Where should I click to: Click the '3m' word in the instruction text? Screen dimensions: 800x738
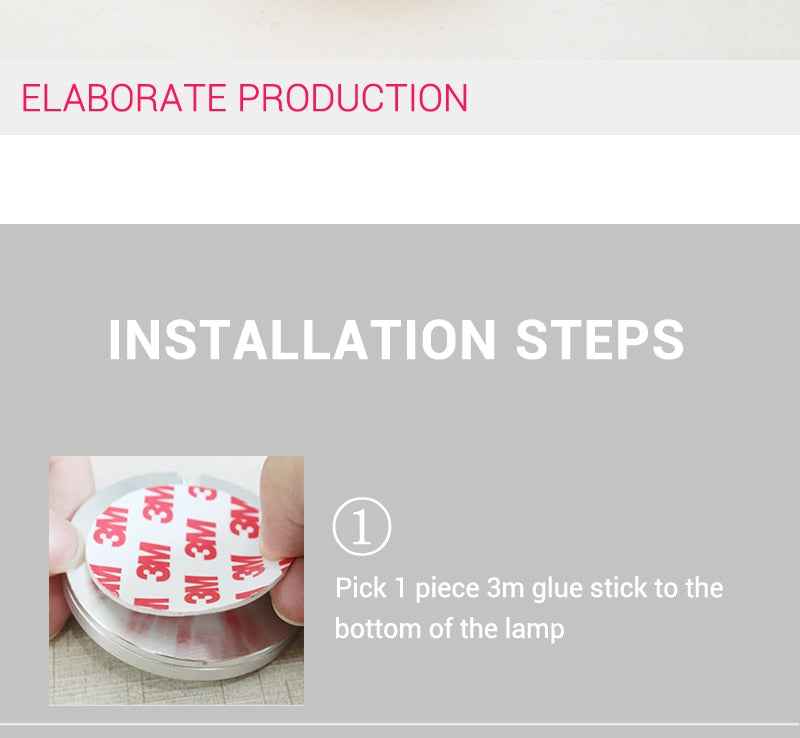505,588
